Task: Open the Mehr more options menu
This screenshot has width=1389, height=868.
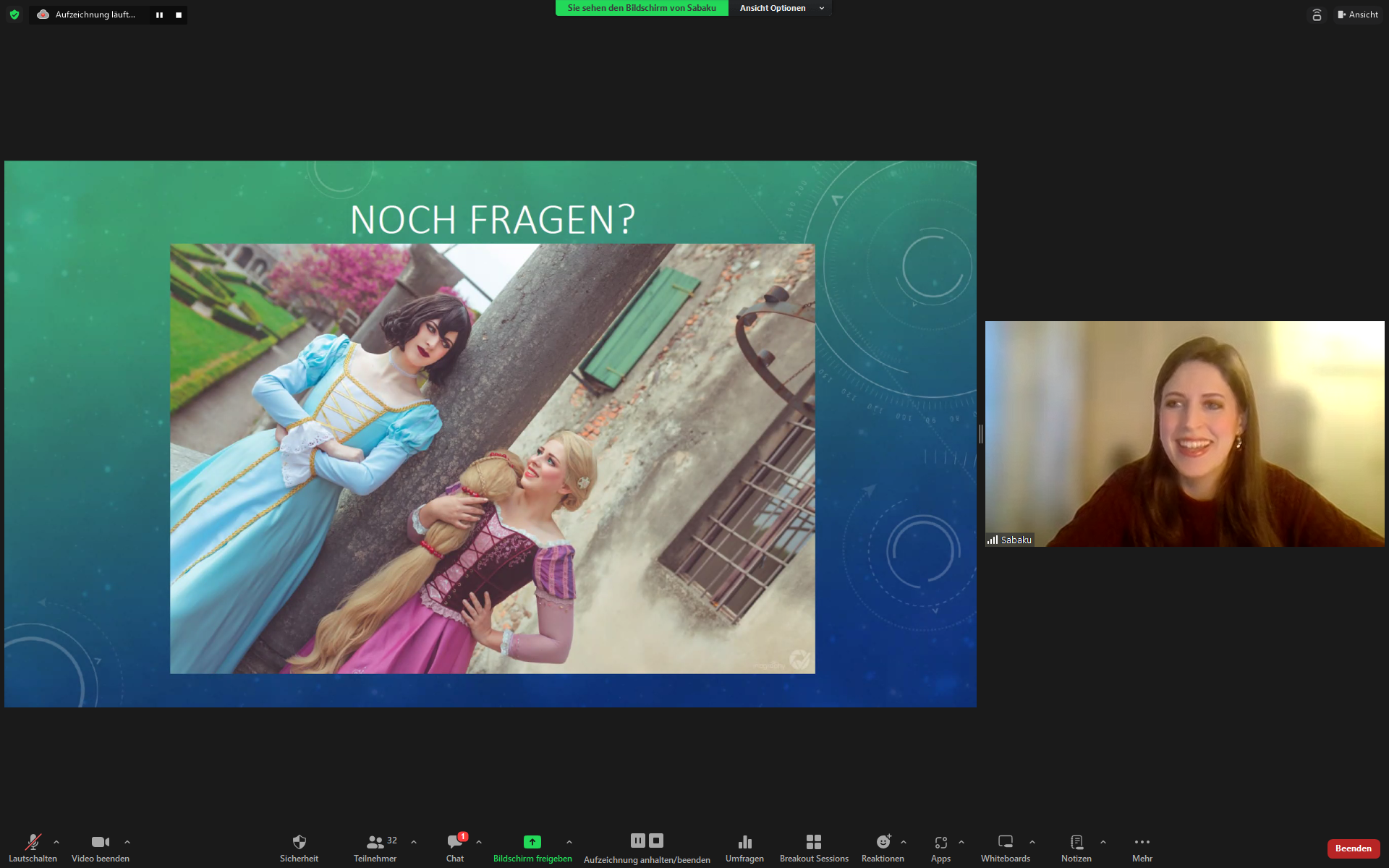Action: pos(1142,848)
